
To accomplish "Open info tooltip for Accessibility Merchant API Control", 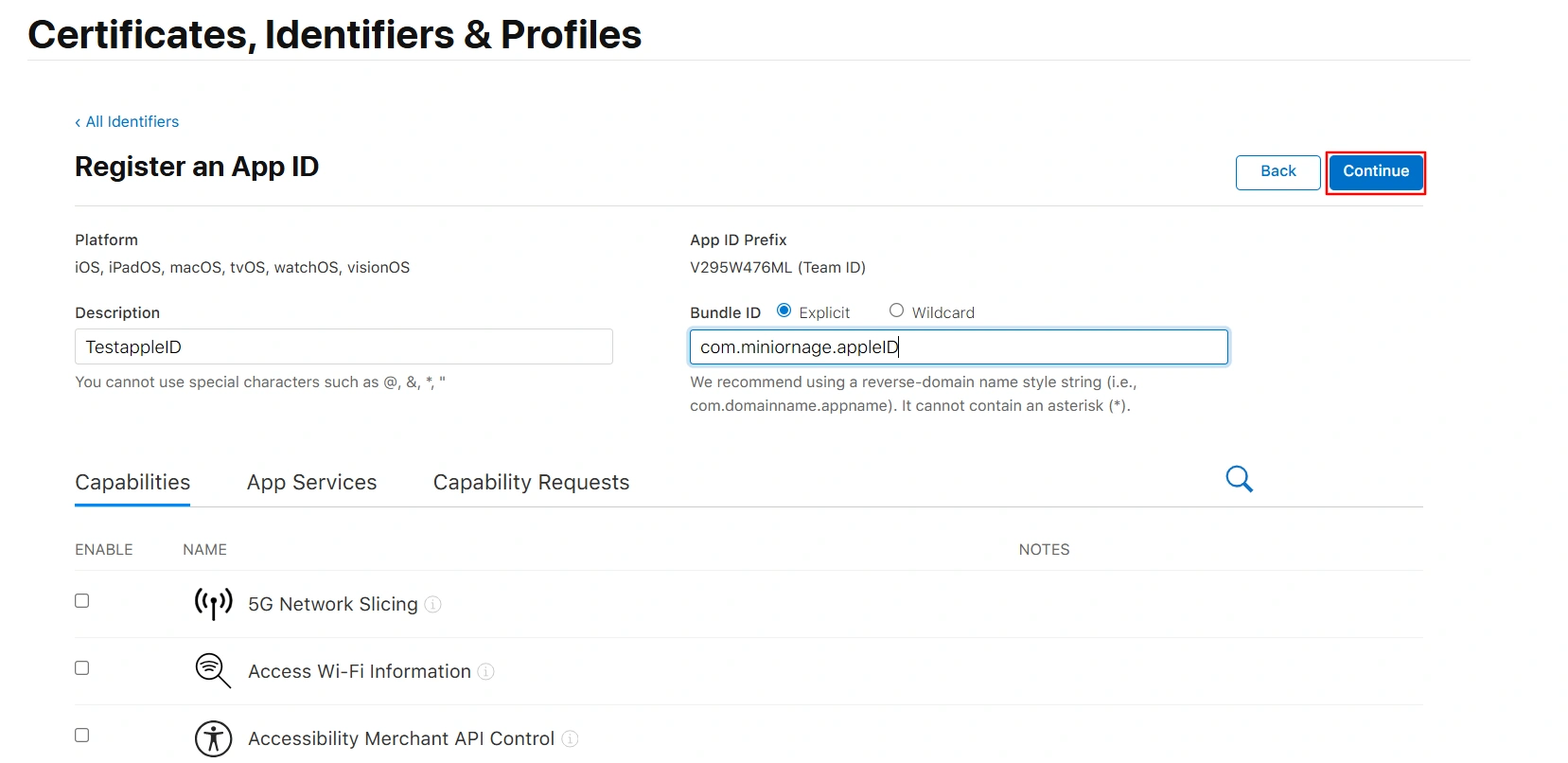I will click(570, 738).
